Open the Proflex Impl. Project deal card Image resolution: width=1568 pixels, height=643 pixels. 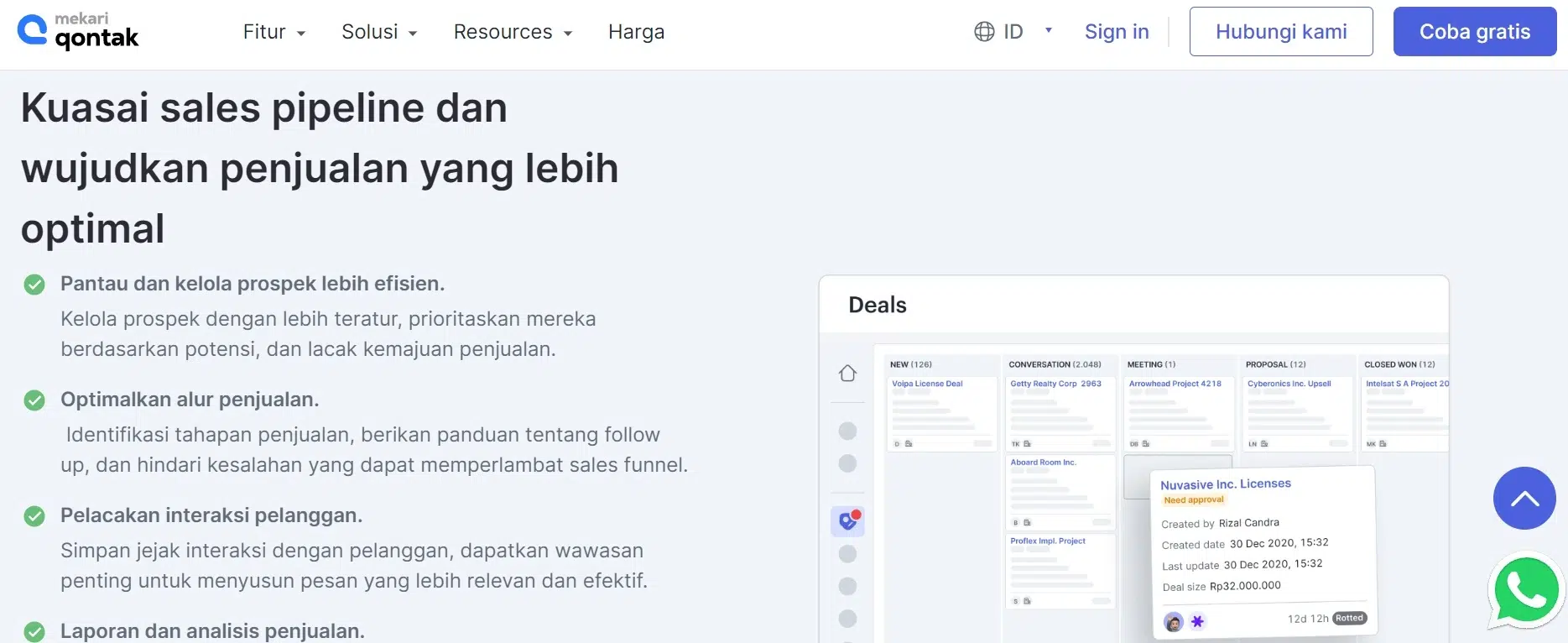pos(1060,572)
